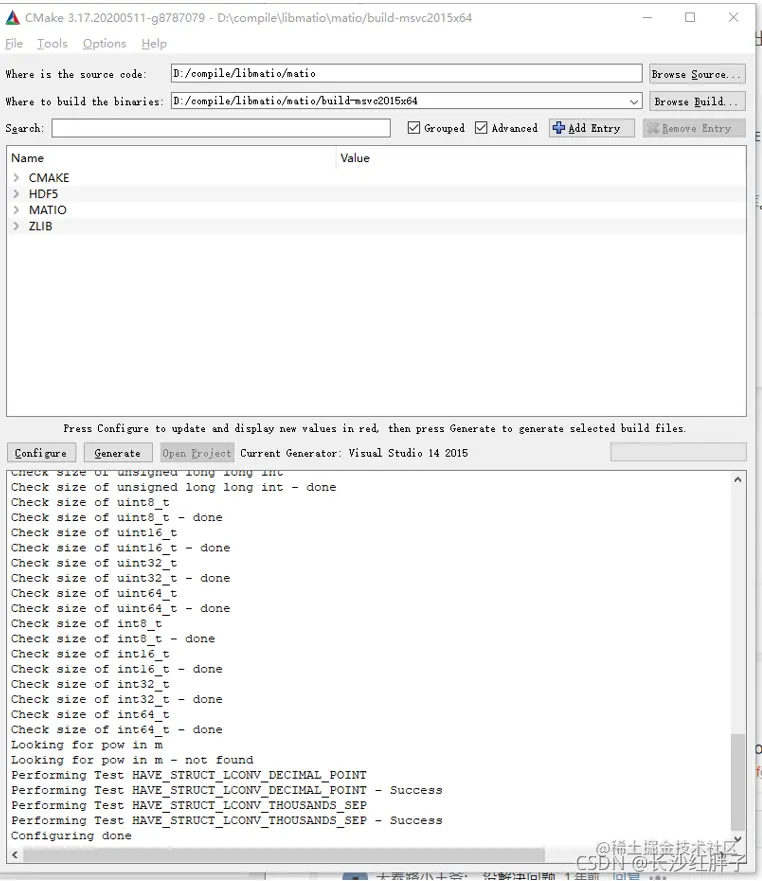762x881 pixels.
Task: Click the source code path field
Action: tap(406, 74)
